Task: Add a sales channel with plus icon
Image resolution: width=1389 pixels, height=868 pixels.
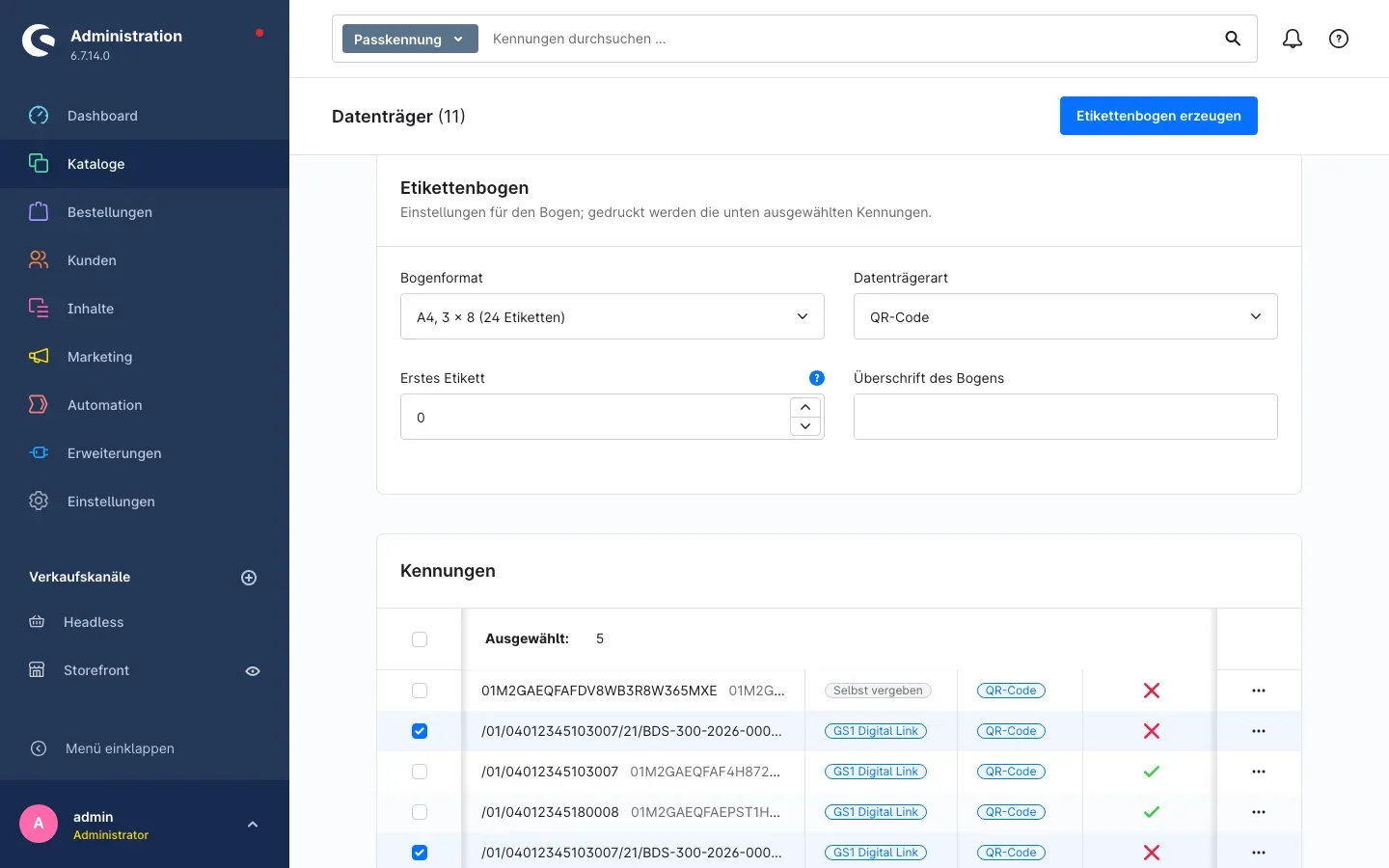Action: 249,578
